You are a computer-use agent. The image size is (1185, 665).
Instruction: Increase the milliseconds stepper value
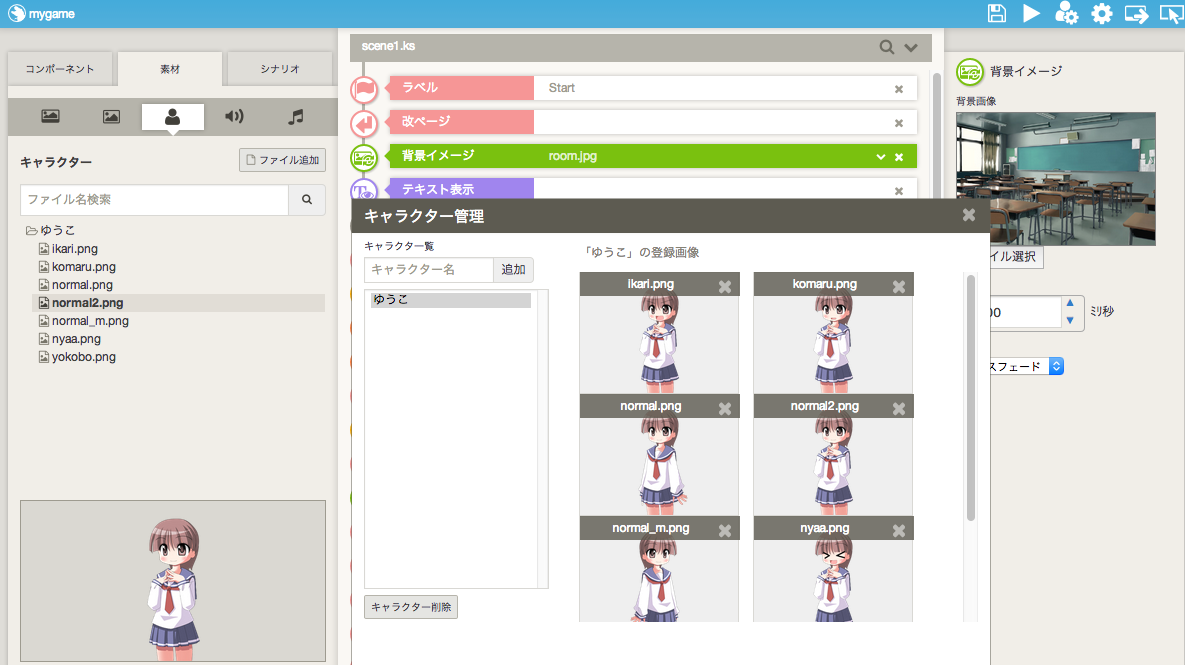pyautogui.click(x=1070, y=303)
